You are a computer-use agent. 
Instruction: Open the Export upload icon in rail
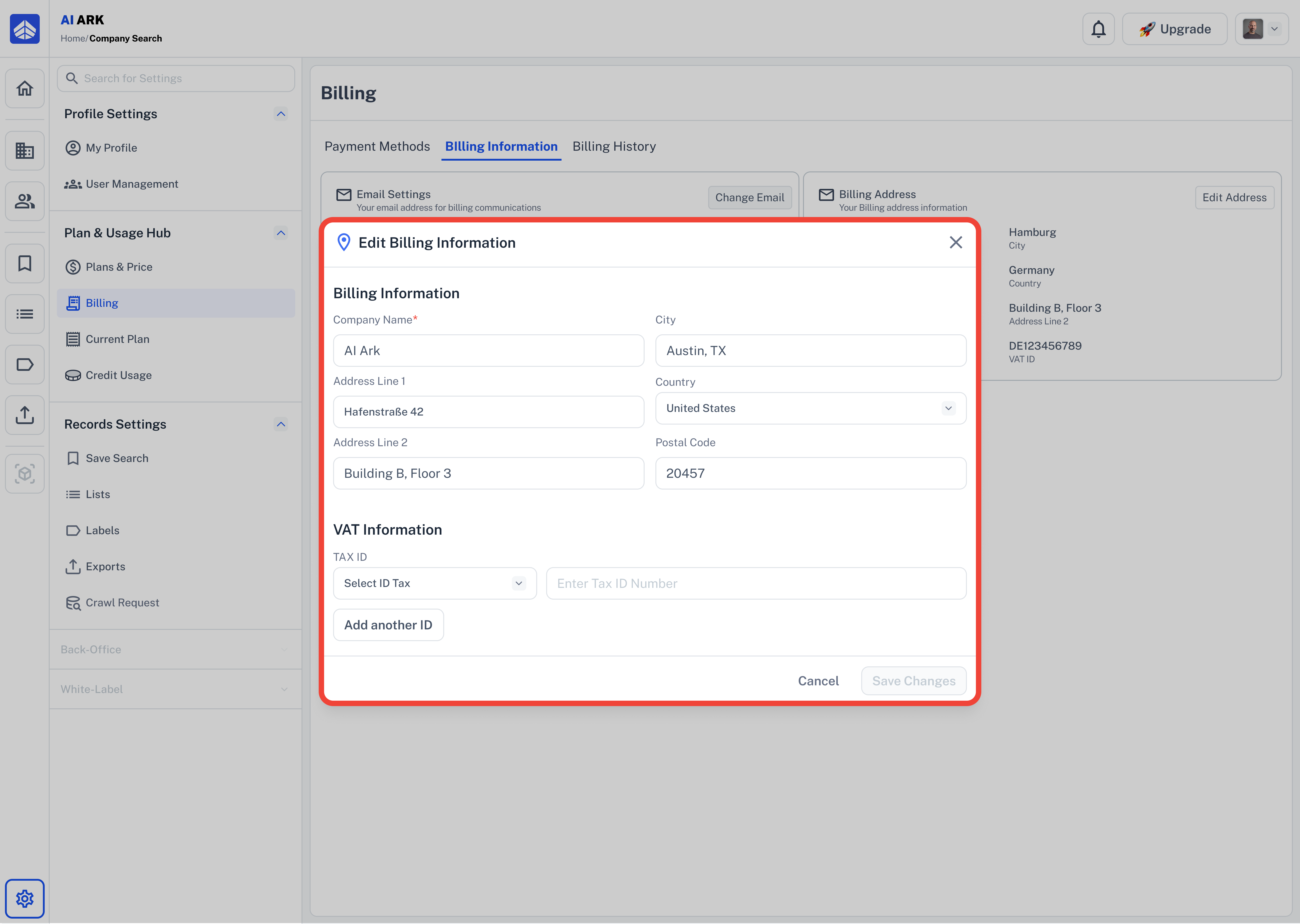click(x=24, y=415)
